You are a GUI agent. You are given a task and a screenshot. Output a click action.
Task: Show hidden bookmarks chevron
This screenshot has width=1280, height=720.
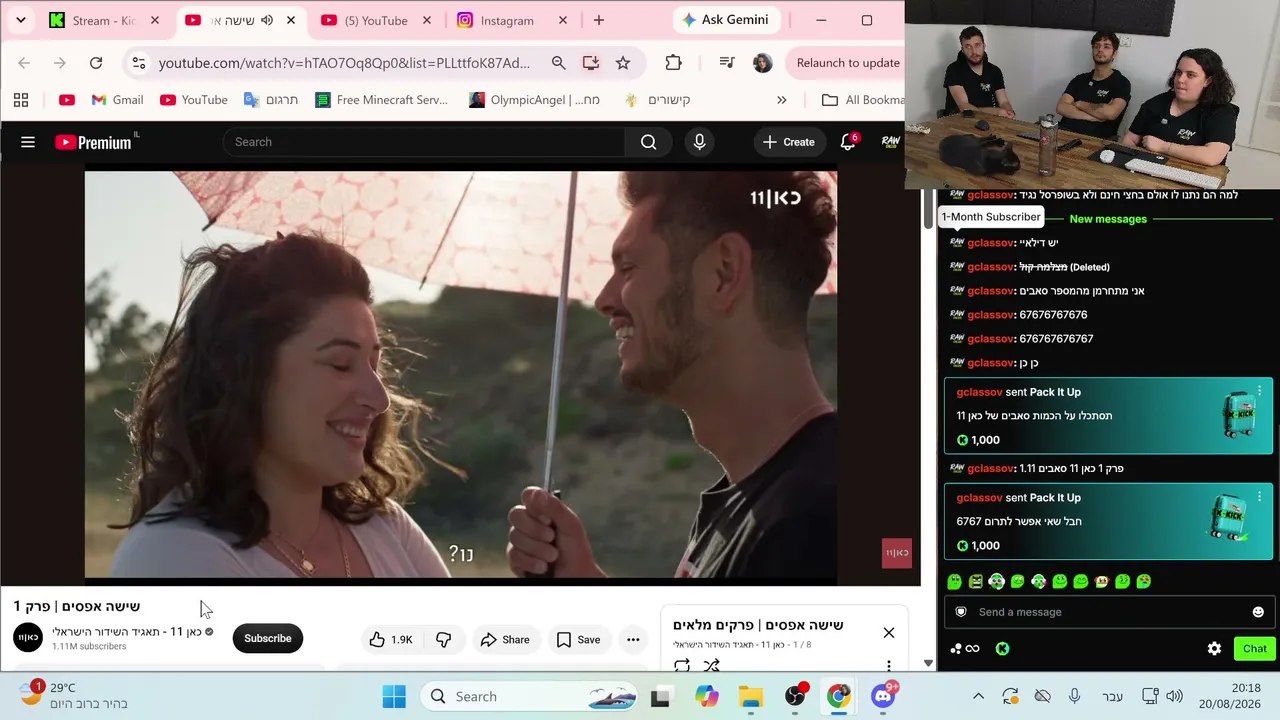click(x=781, y=100)
